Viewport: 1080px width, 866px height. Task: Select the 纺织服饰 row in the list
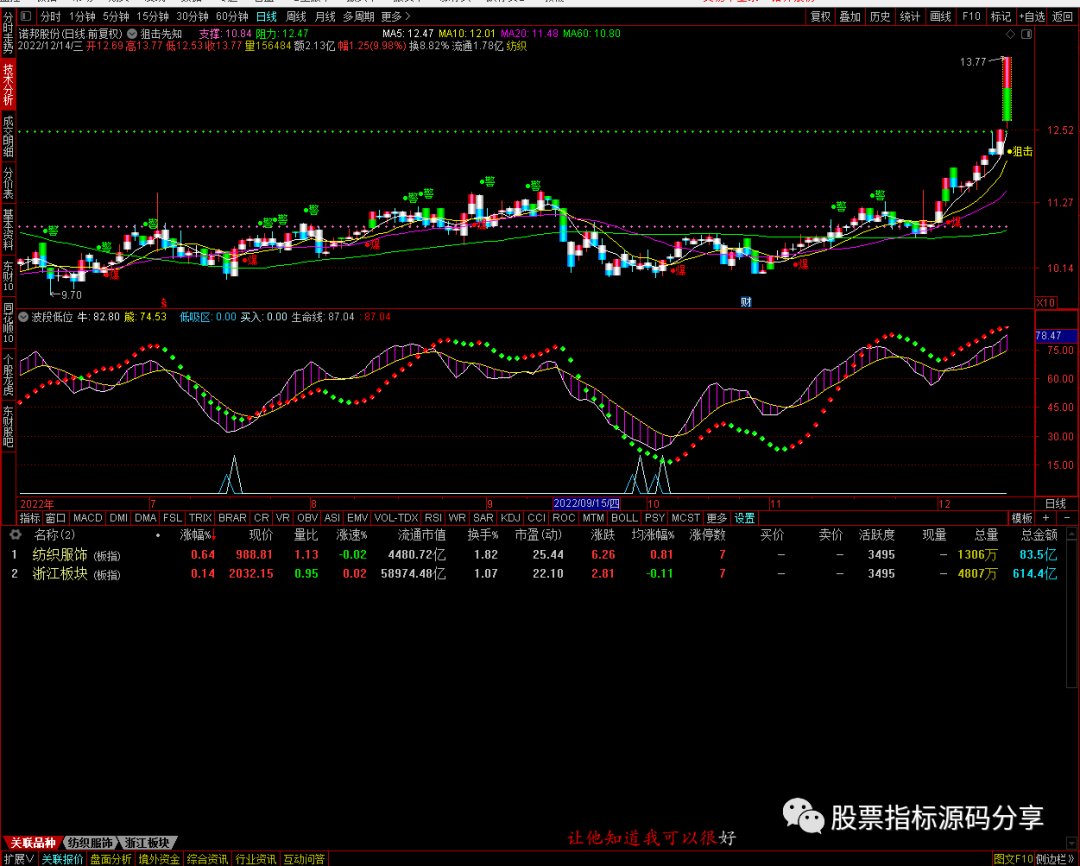pos(540,555)
